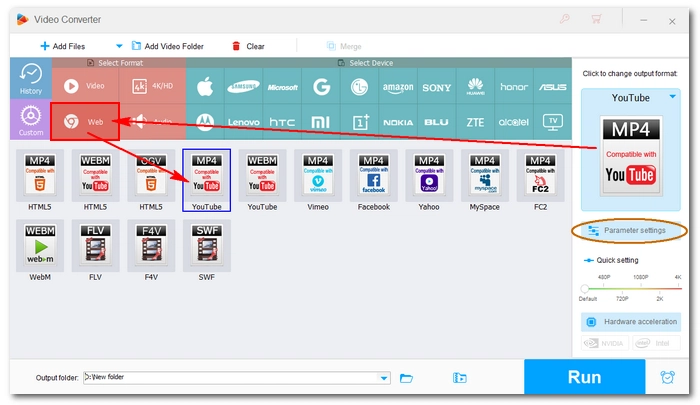Toggle Intel acceleration
700x405 pixels.
pyautogui.click(x=656, y=343)
